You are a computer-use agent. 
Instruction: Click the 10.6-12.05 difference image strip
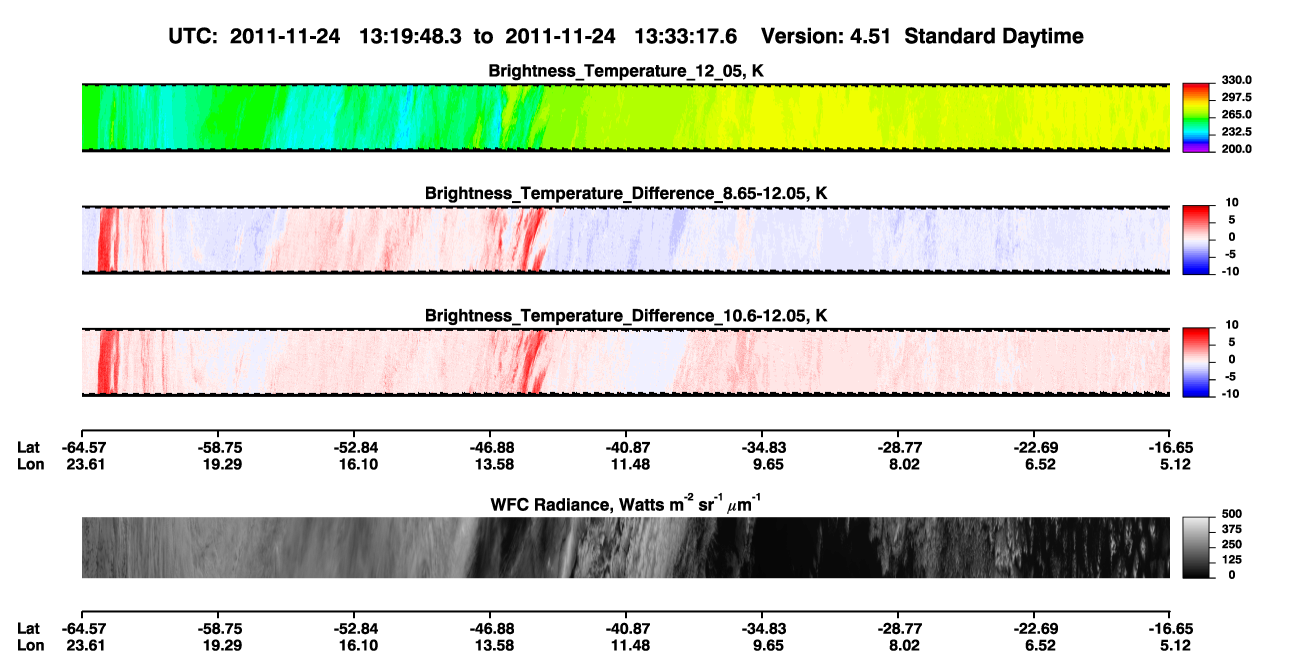(626, 361)
